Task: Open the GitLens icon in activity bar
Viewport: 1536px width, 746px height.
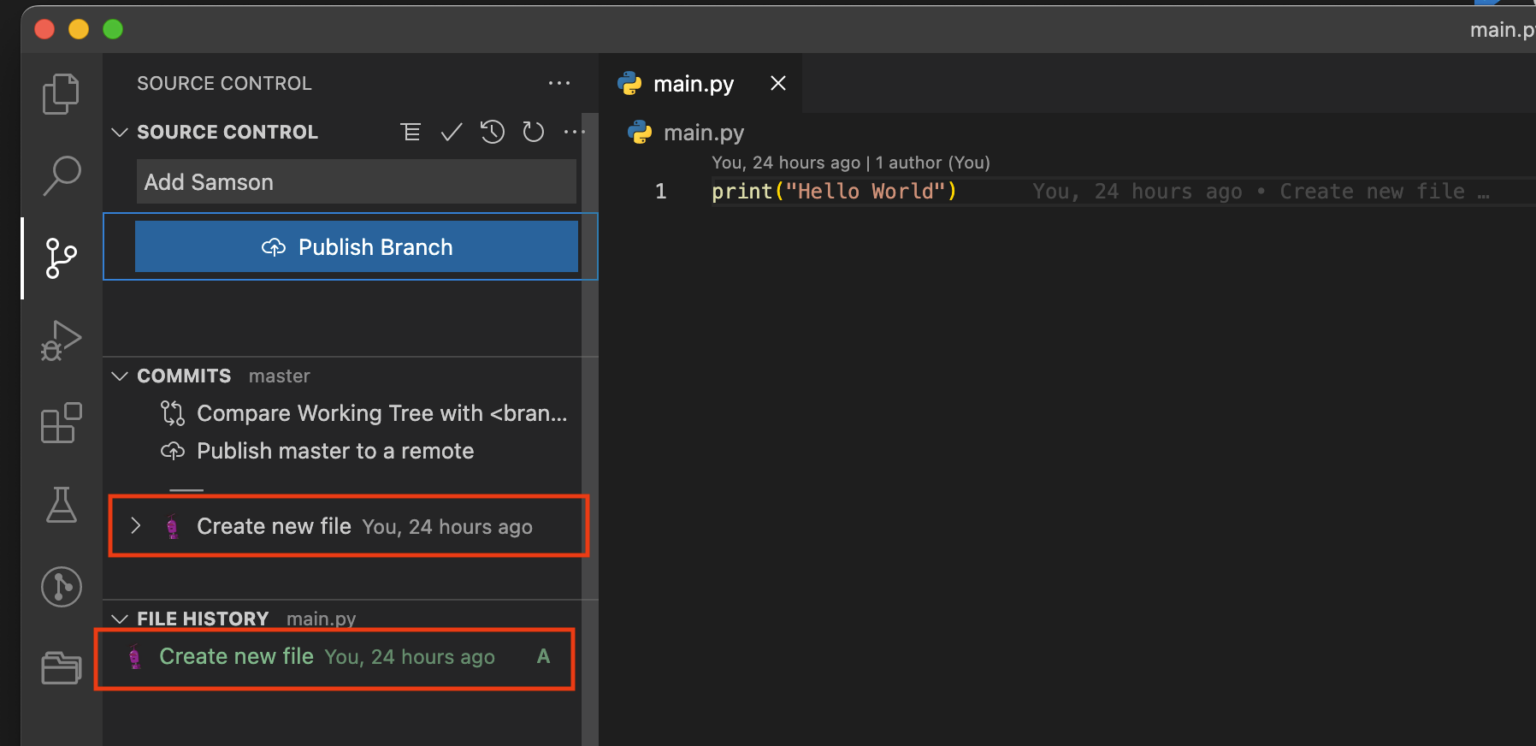Action: click(x=61, y=587)
